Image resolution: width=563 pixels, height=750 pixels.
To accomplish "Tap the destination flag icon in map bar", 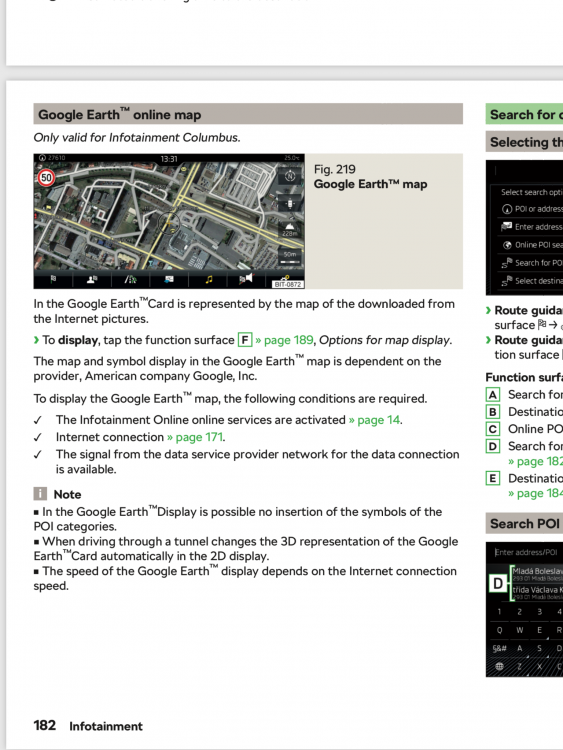I will click(x=53, y=279).
